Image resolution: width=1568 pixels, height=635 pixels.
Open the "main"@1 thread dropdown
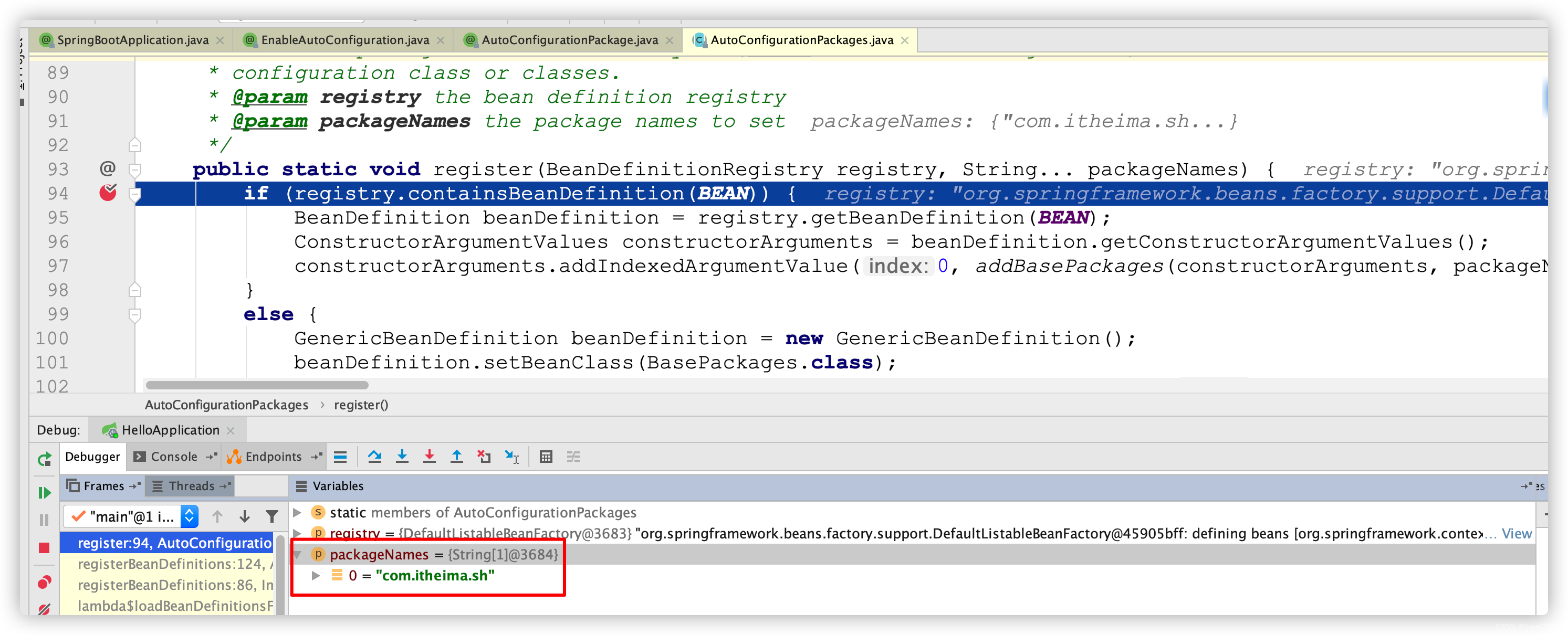pos(189,516)
